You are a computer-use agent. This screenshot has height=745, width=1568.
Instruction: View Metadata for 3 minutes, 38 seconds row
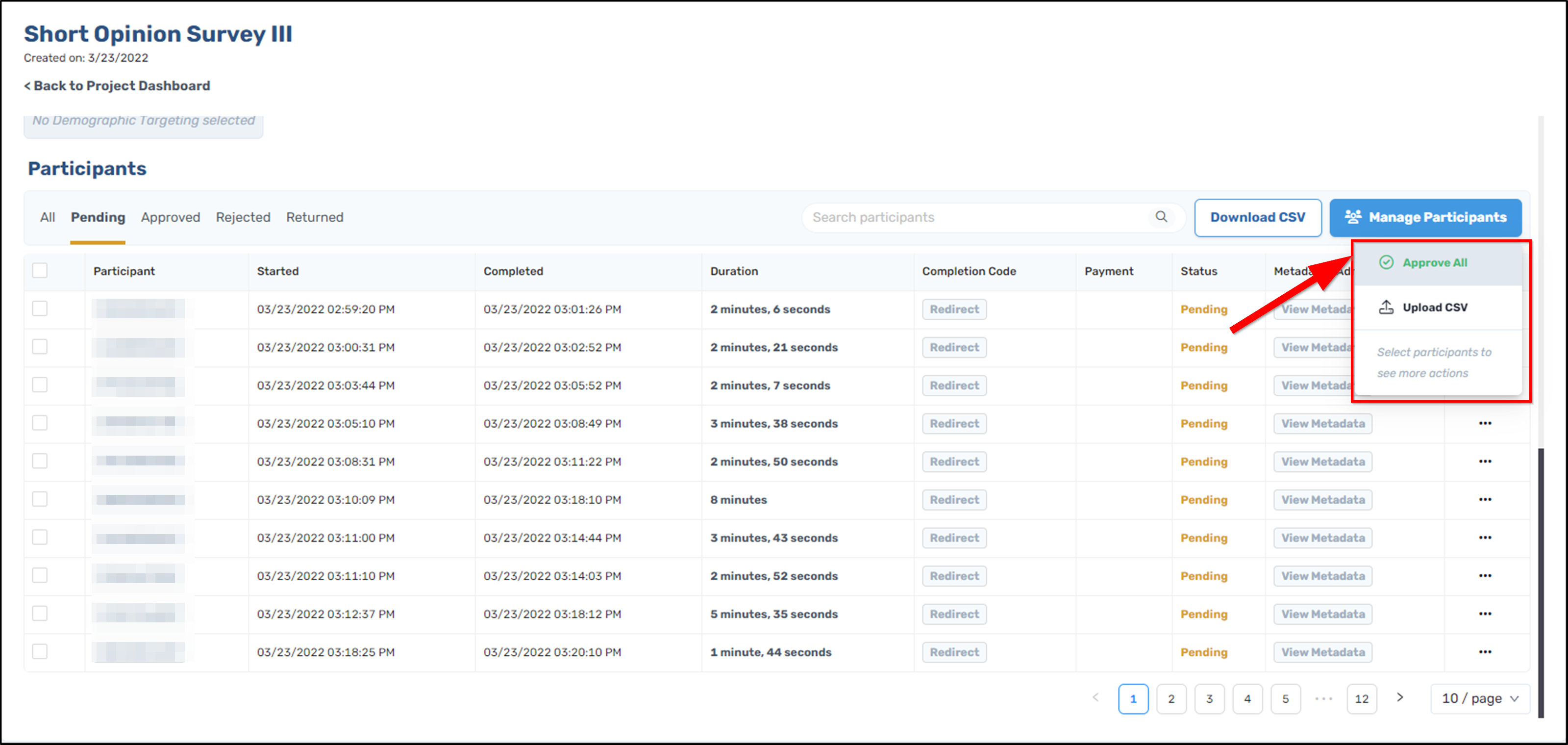tap(1323, 423)
